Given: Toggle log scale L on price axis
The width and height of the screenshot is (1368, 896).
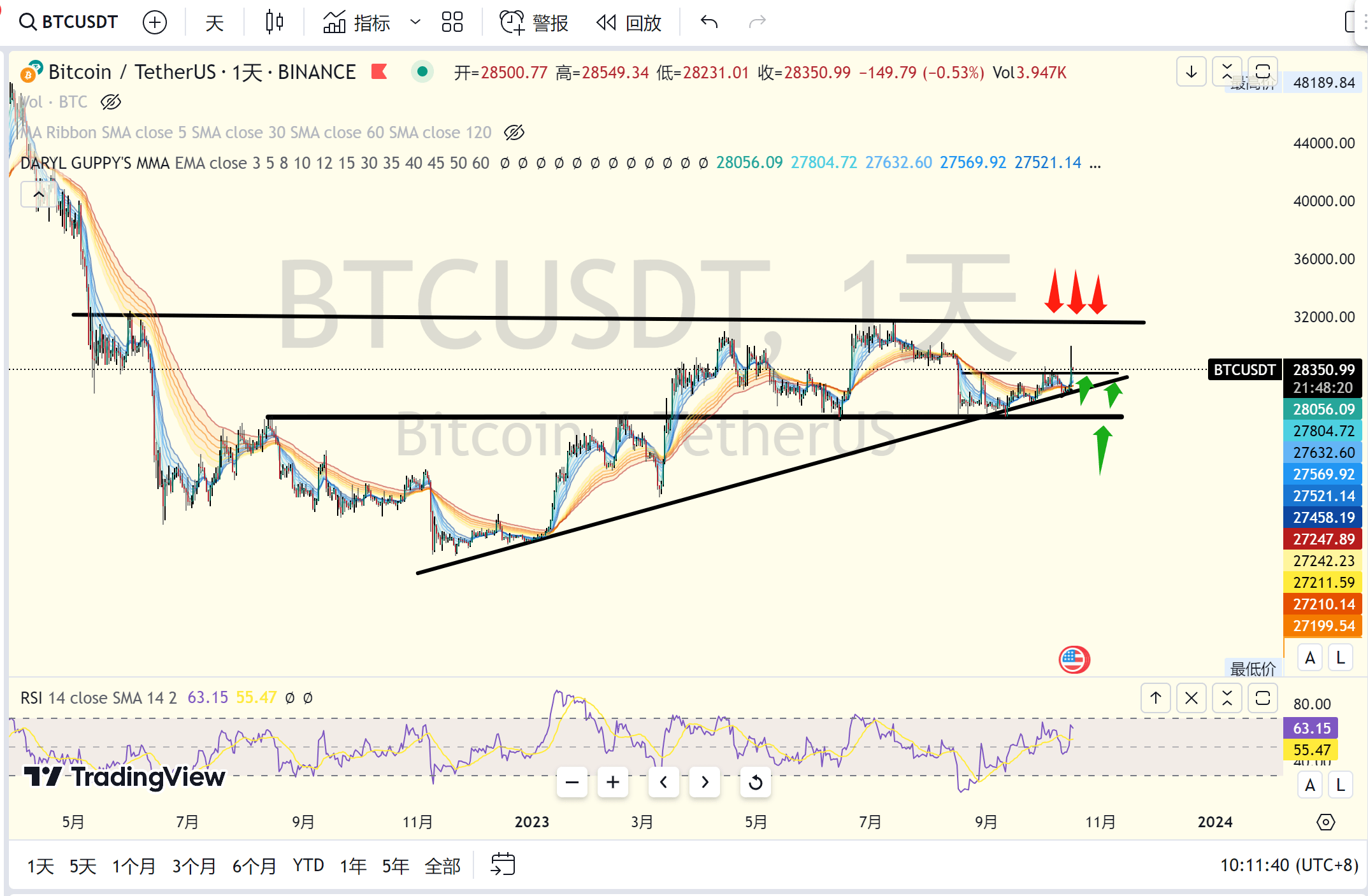Looking at the screenshot, I should [1341, 658].
